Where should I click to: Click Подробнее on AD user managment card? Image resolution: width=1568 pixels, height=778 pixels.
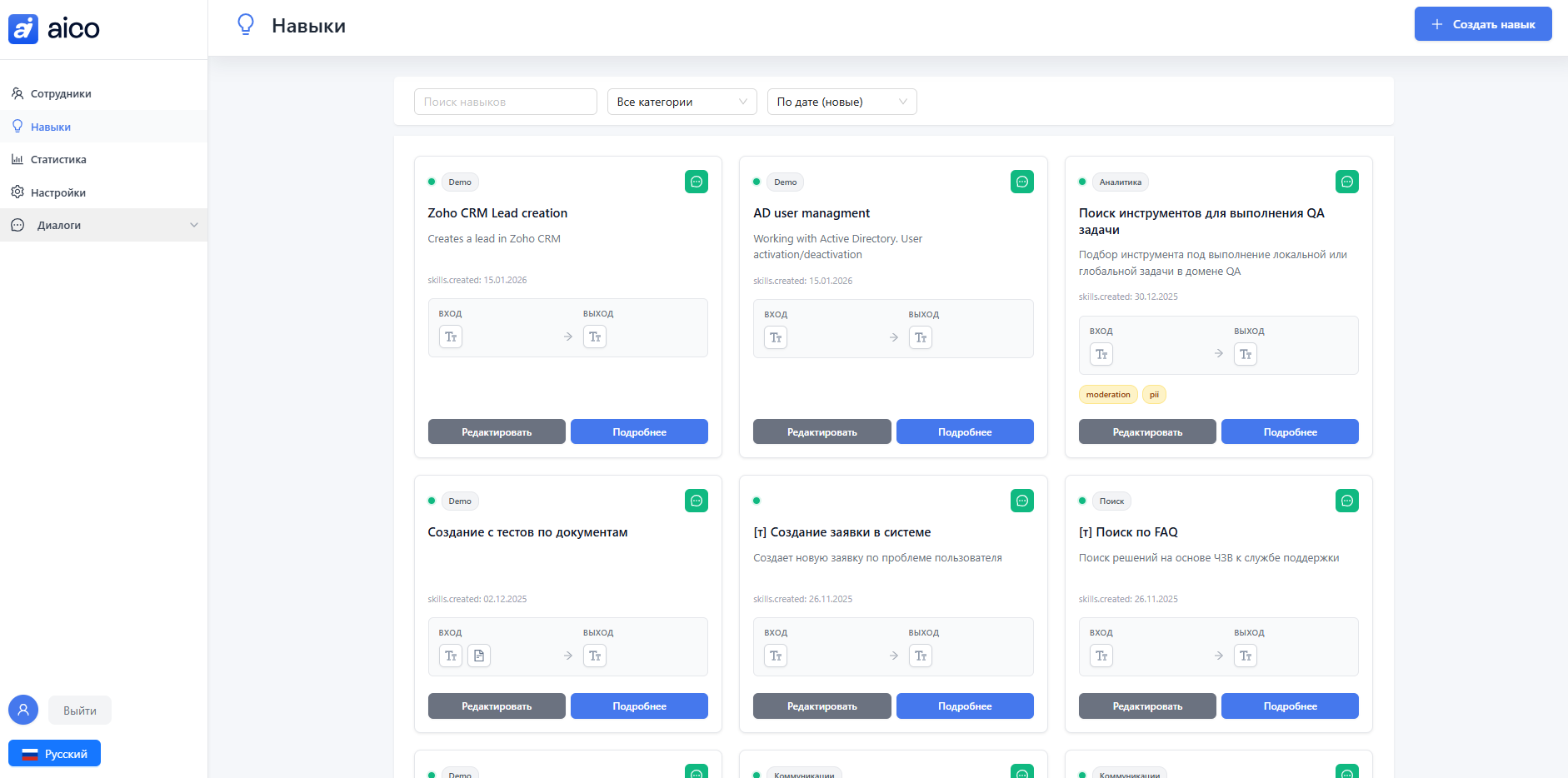coord(965,431)
